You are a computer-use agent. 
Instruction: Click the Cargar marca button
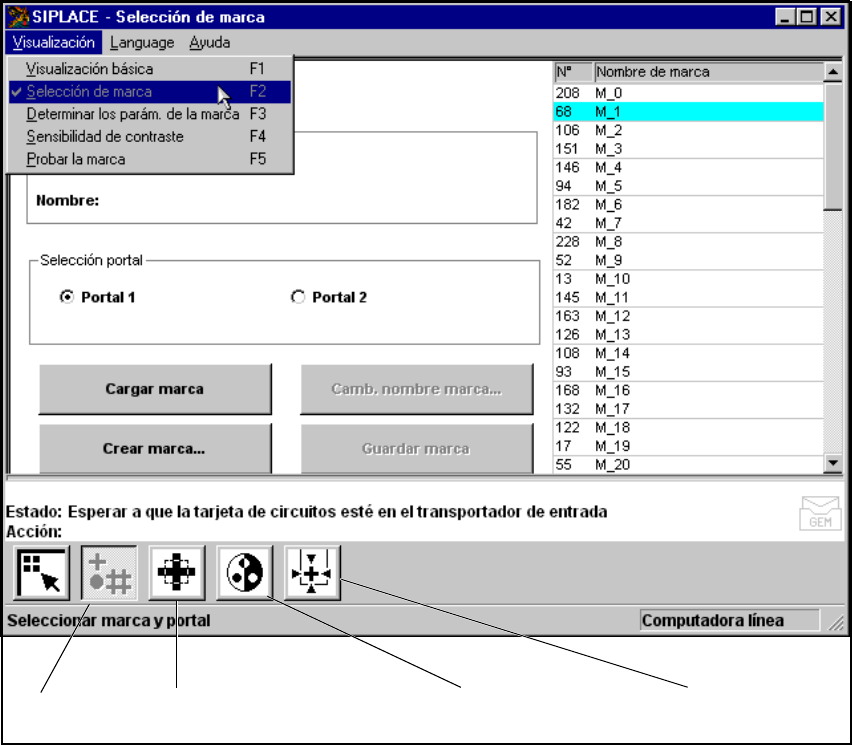click(x=155, y=389)
